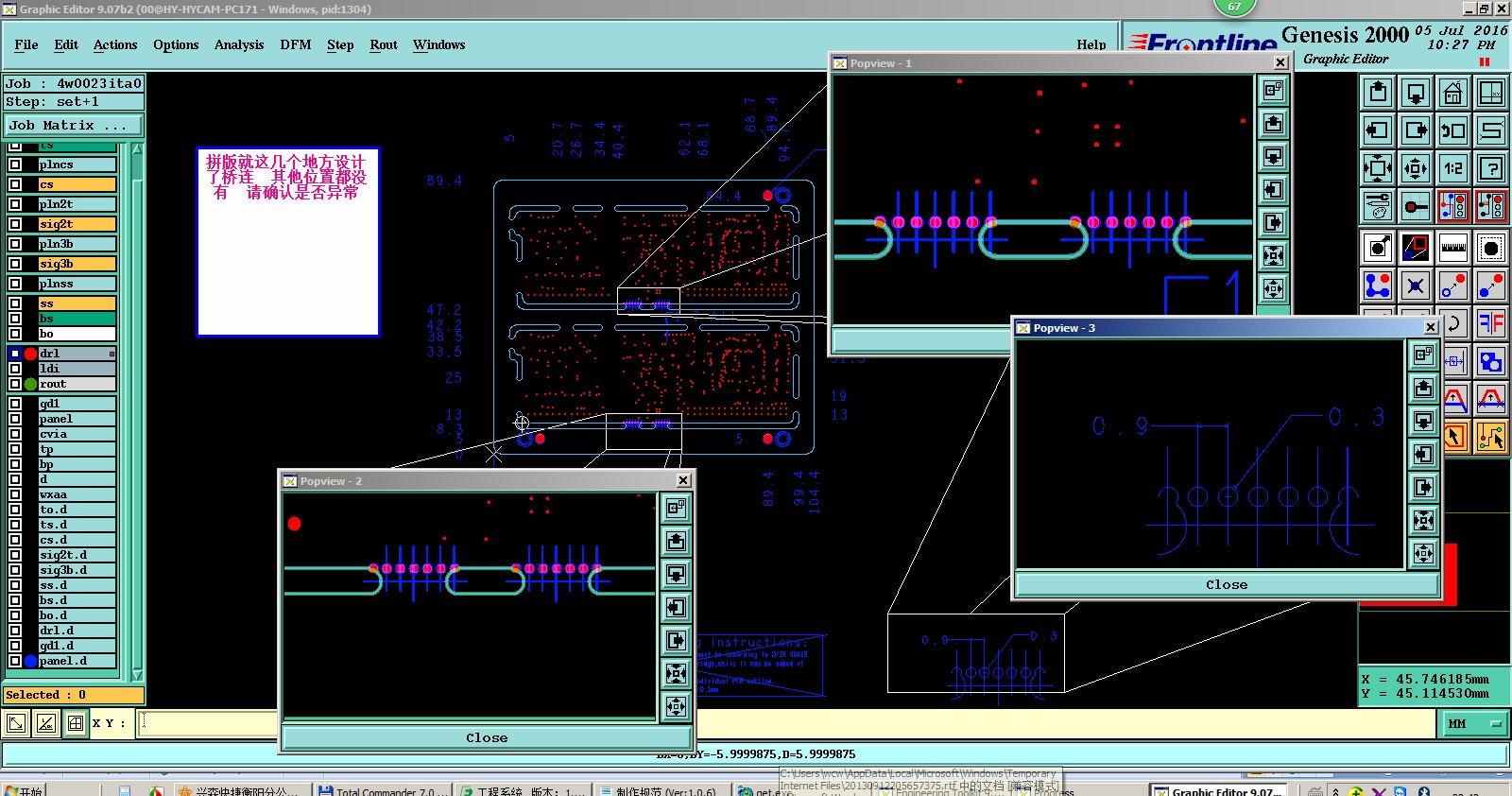Open Total Commander taskbar item
Screen dimensions: 1512x796
tap(382, 791)
